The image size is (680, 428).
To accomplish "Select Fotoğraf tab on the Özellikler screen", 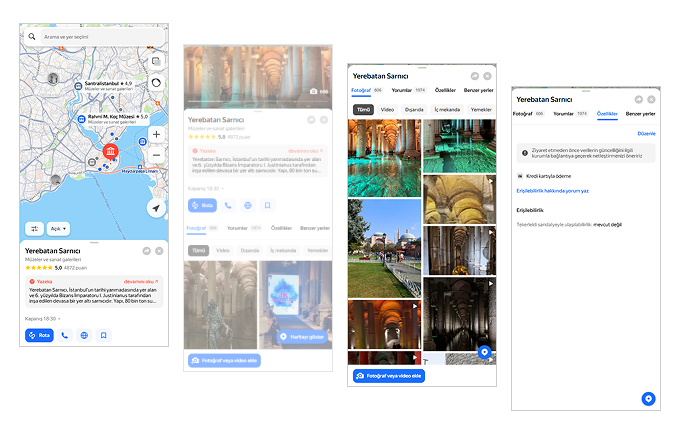I will point(528,114).
